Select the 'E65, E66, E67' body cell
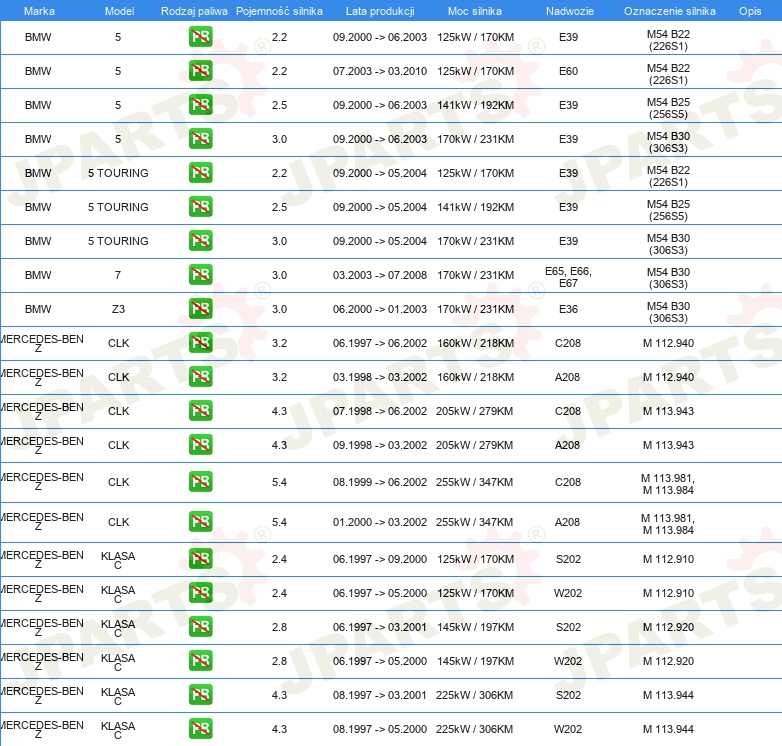Screen dimensions: 782x746 coord(568,277)
